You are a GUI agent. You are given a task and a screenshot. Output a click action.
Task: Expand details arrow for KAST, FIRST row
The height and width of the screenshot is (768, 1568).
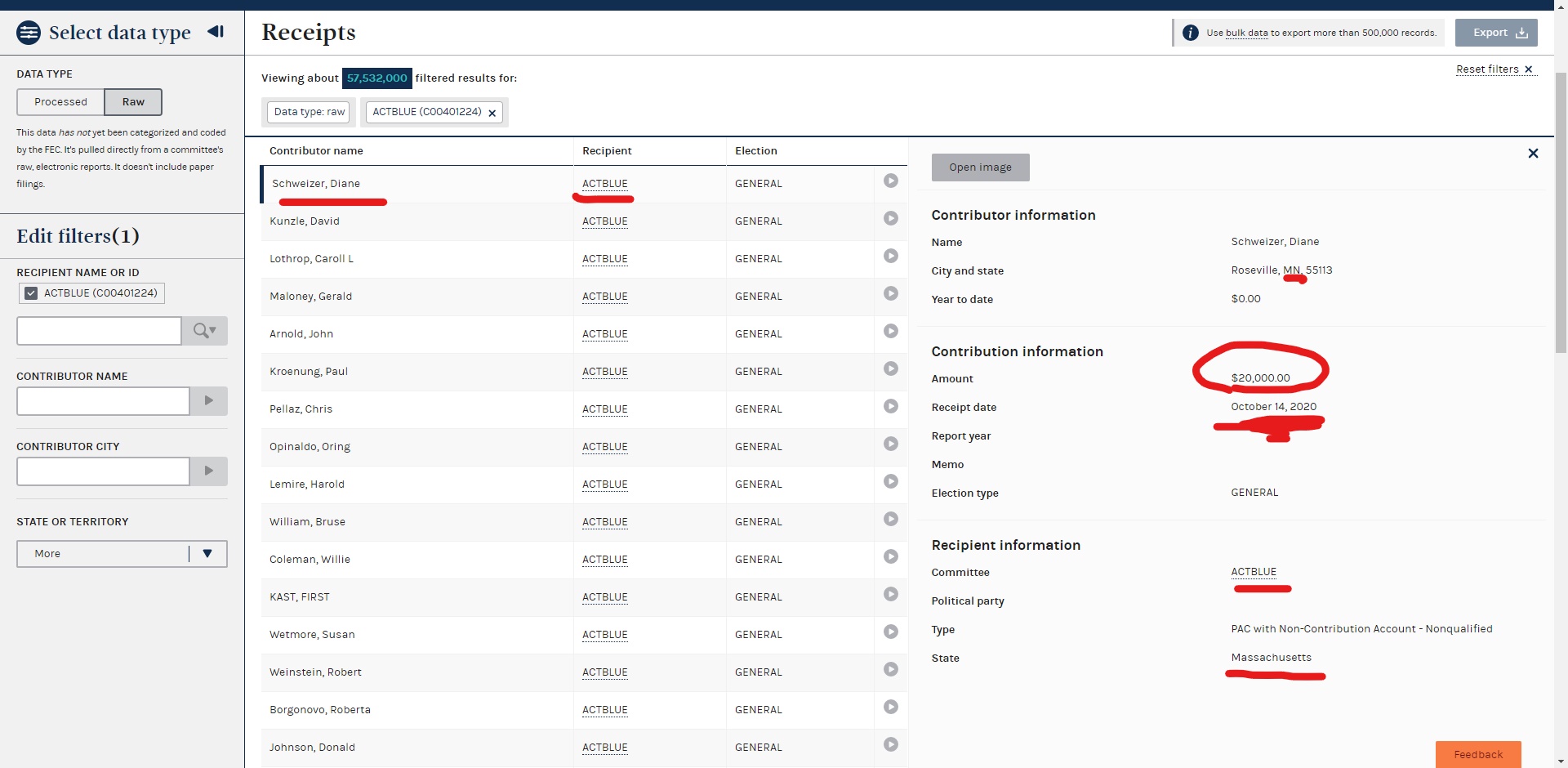(x=891, y=594)
